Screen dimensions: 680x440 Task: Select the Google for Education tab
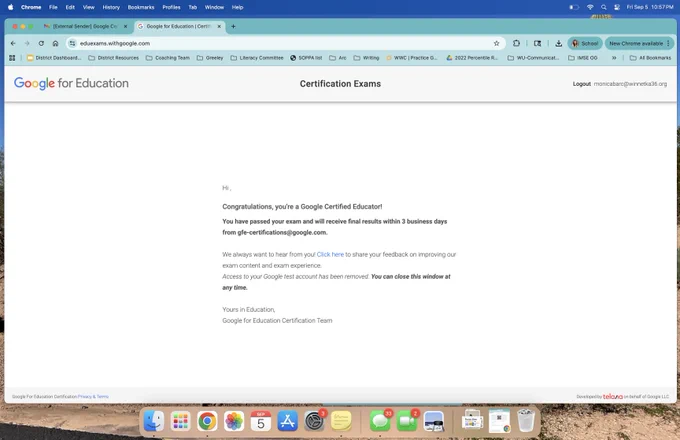pos(179,26)
